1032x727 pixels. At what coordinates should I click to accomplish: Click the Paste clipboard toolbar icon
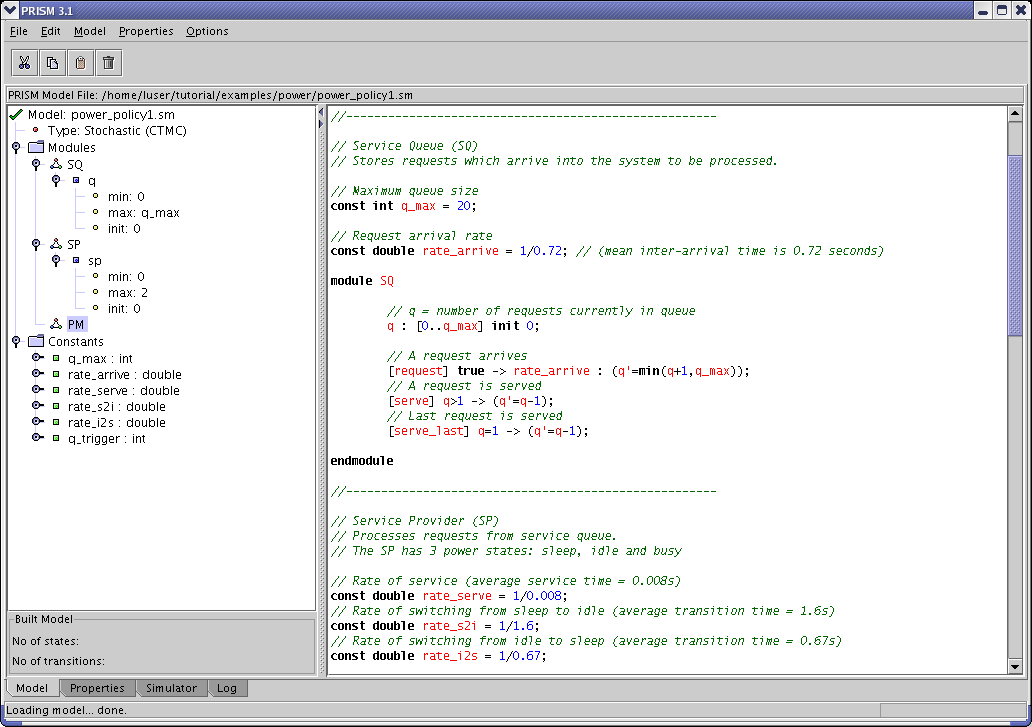(80, 63)
